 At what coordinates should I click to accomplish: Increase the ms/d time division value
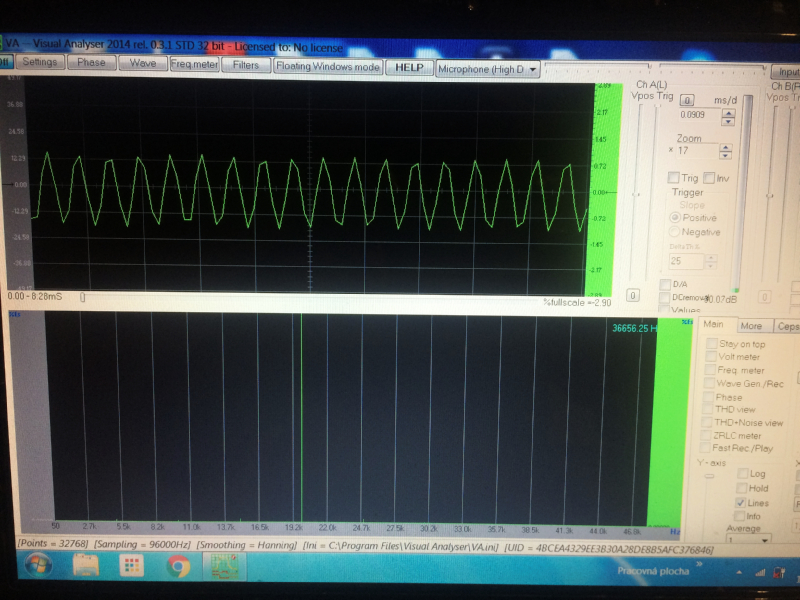[729, 113]
